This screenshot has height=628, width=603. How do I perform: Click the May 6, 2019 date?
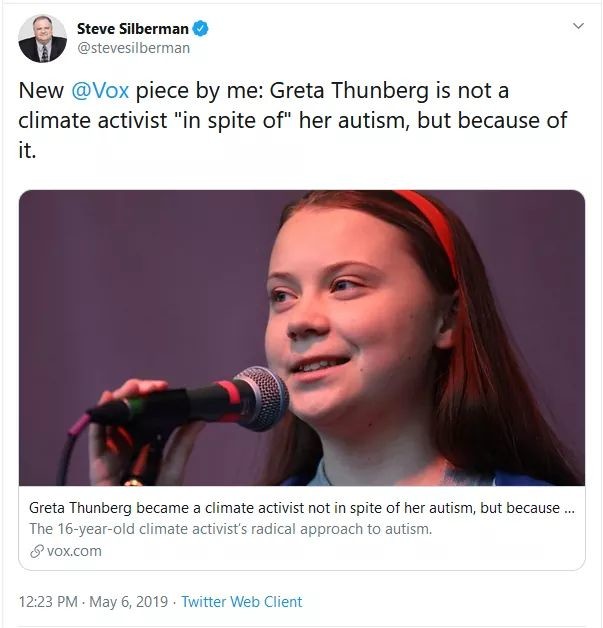130,602
